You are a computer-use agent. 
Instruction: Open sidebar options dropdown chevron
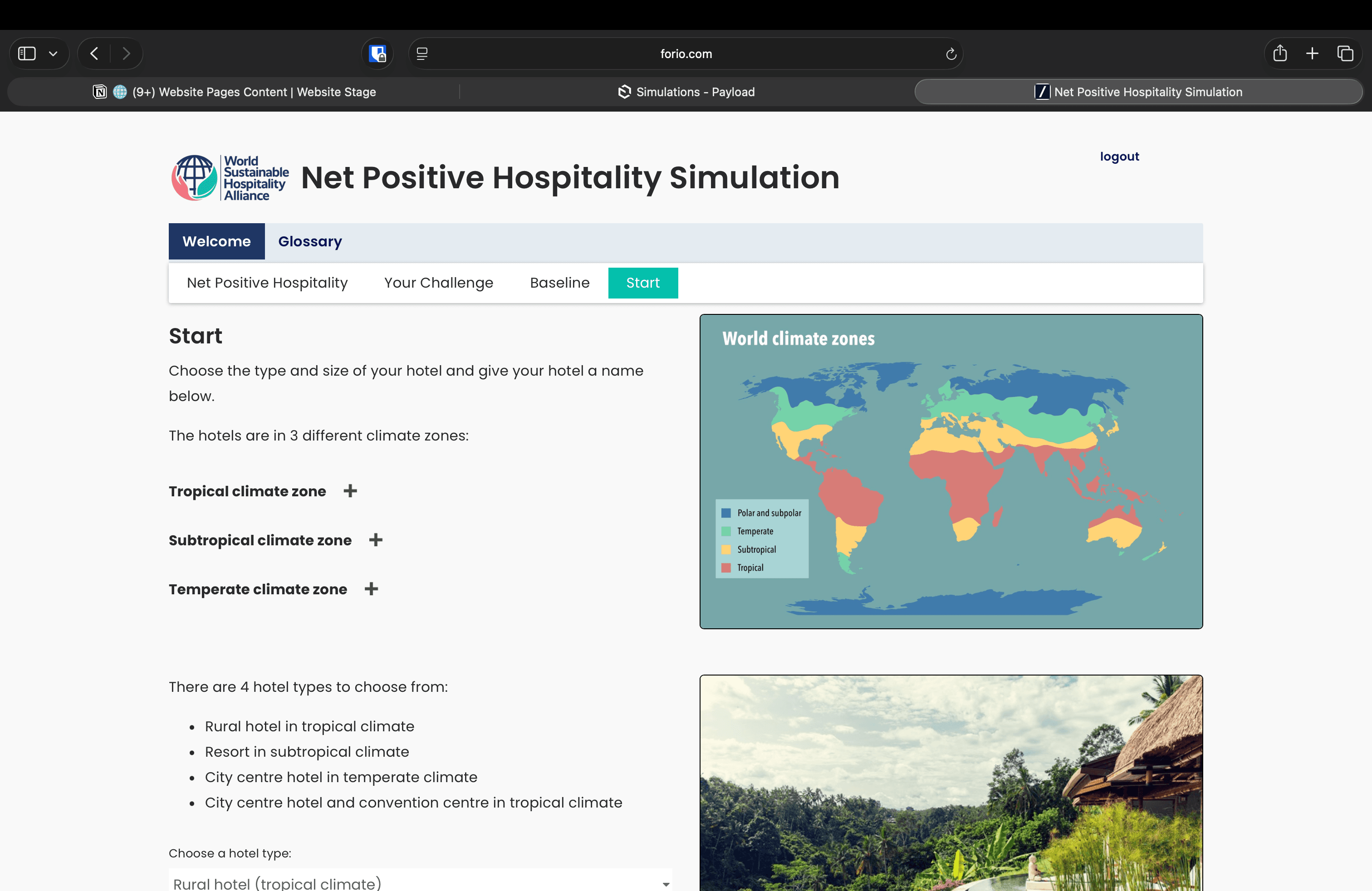(x=53, y=54)
